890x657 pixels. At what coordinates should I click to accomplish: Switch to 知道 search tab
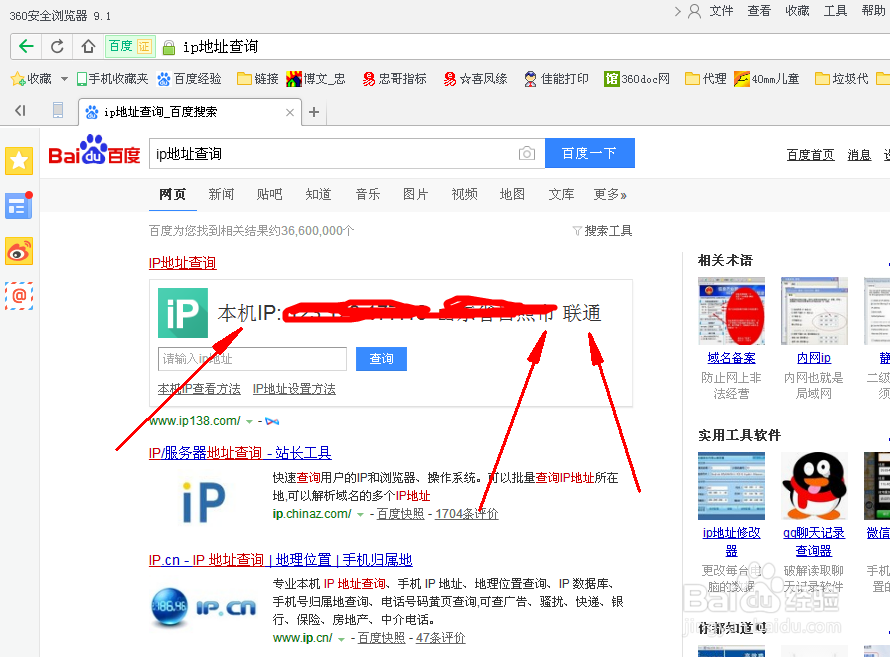[x=318, y=195]
